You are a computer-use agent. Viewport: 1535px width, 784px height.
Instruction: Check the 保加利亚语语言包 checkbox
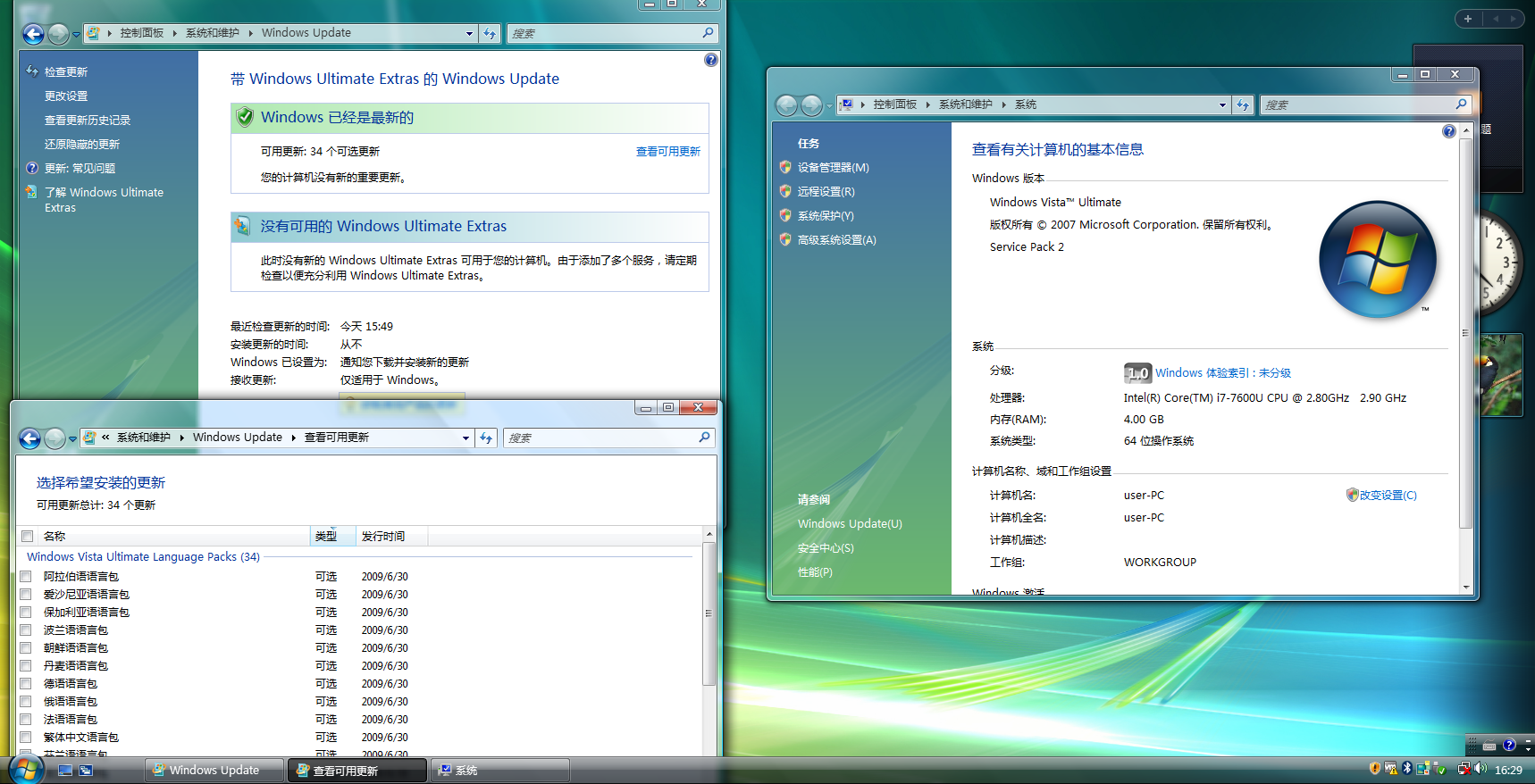[x=26, y=613]
